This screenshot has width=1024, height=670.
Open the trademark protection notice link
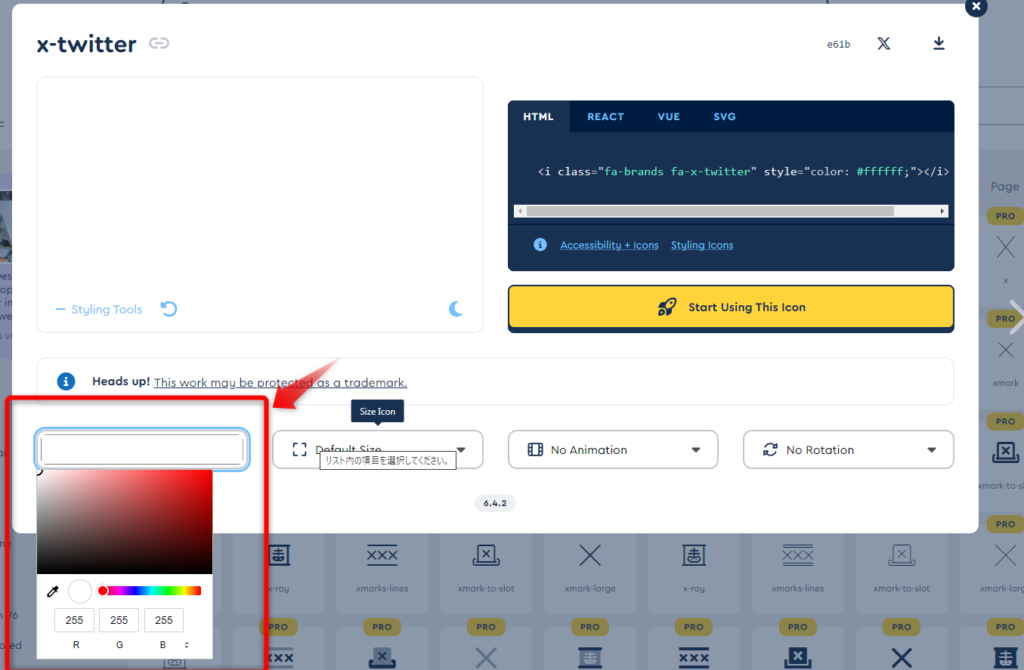tap(280, 383)
